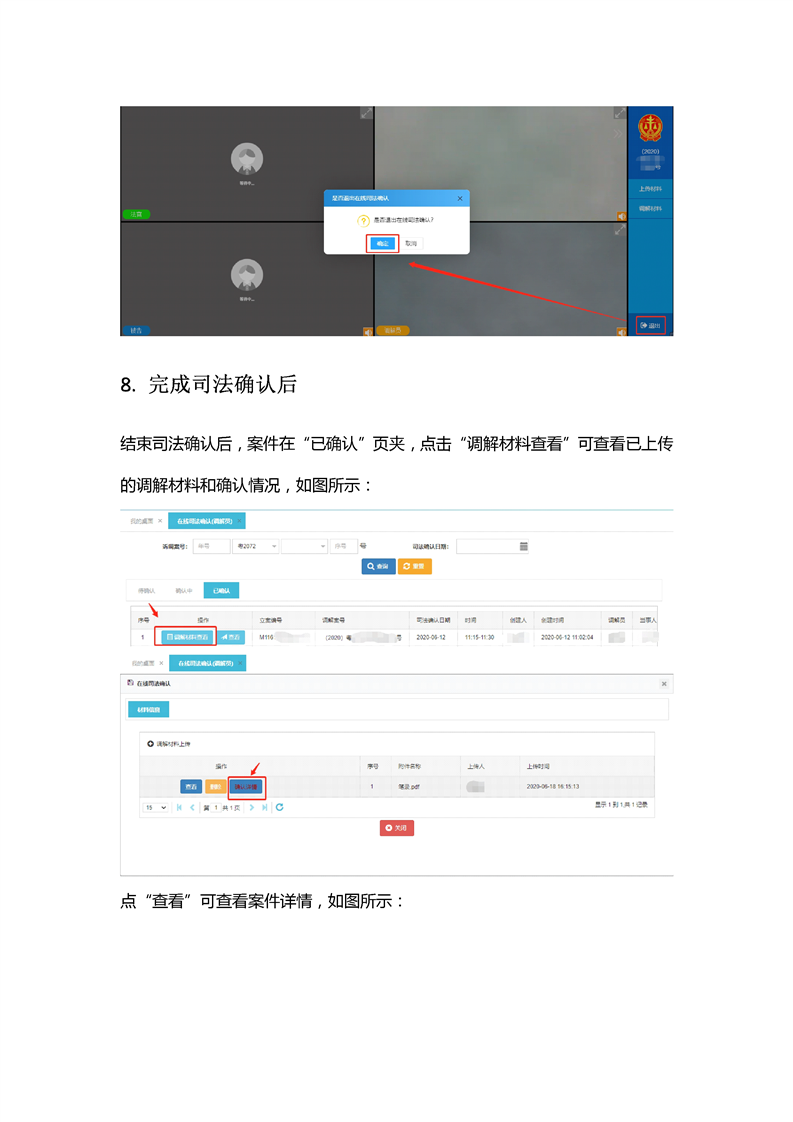Refresh the materials list with reload icon

280,807
